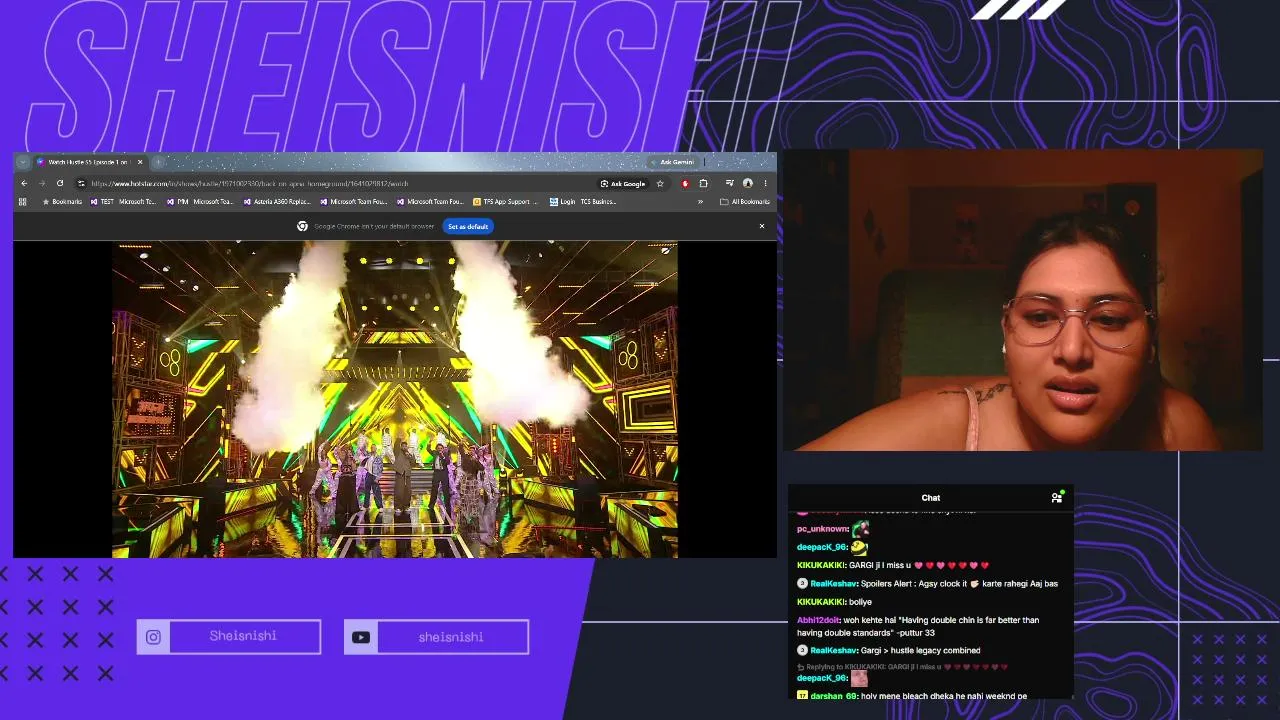Expand the bookmarks overflow chevron
Screen dimensions: 1280x720
700,202
